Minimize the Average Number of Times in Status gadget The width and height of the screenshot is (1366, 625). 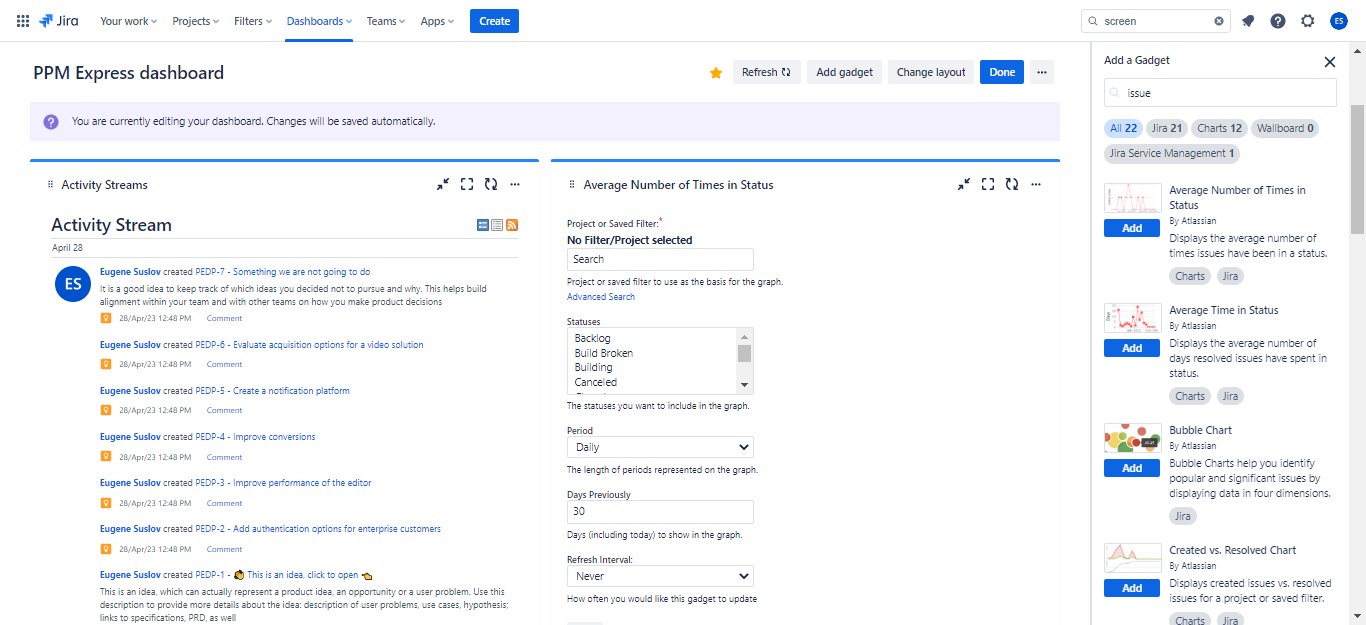tap(964, 184)
